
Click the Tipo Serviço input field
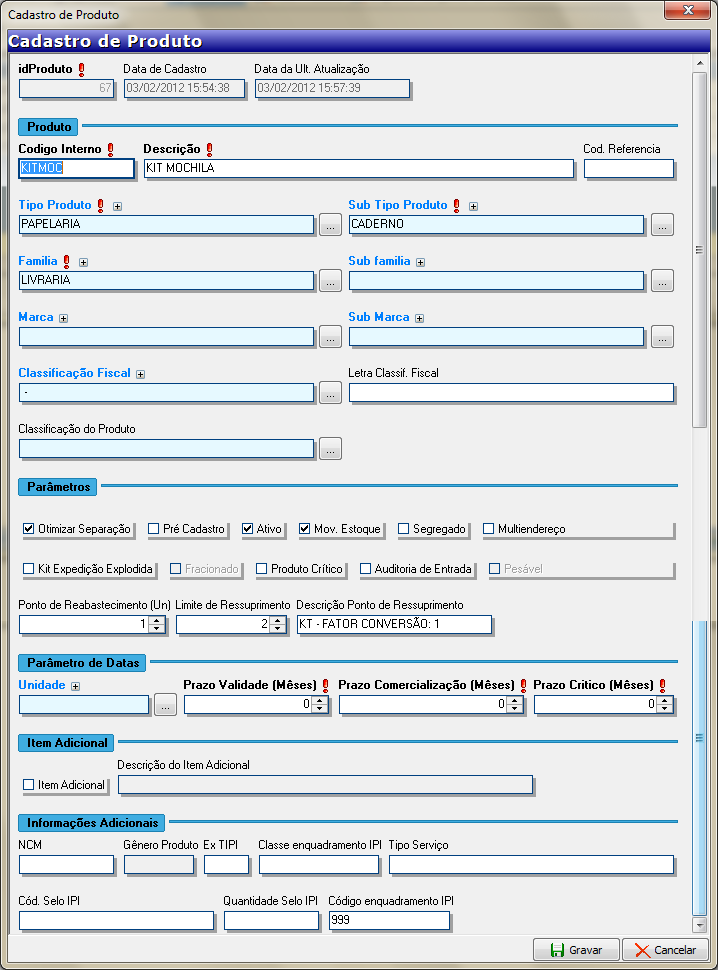coord(533,867)
